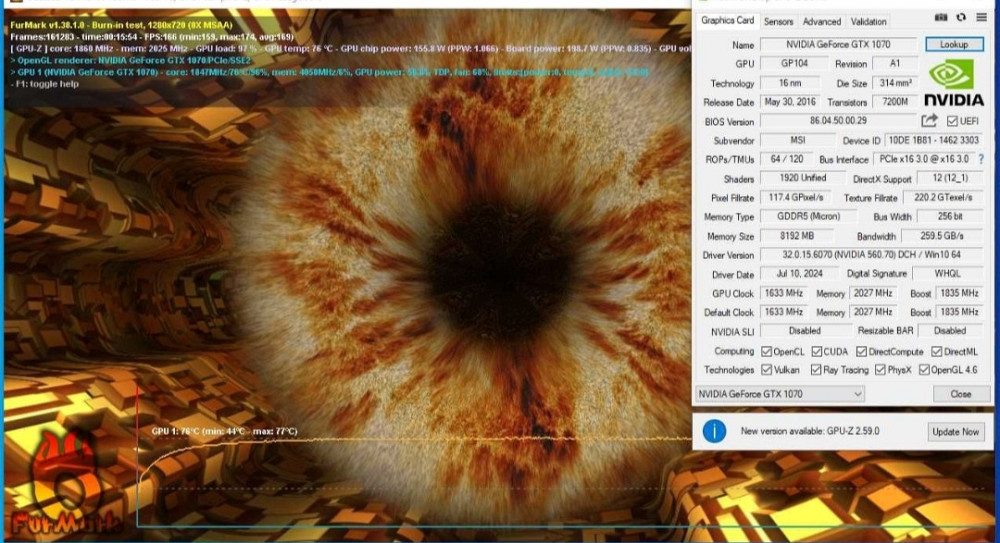Open the Advanced tab
Image resolution: width=1000 pixels, height=543 pixels.
click(821, 21)
